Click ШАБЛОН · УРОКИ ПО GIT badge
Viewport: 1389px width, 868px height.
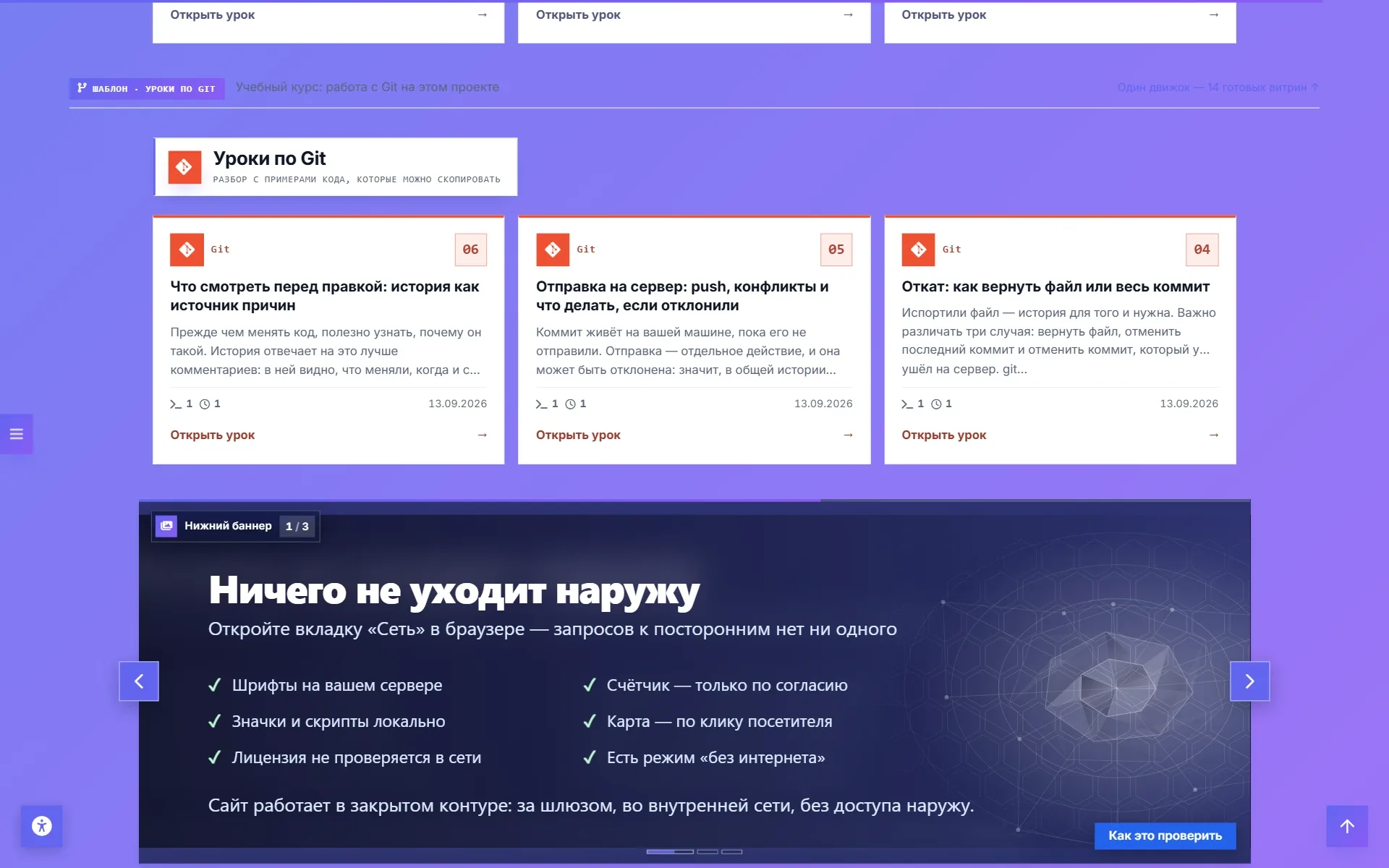(147, 88)
